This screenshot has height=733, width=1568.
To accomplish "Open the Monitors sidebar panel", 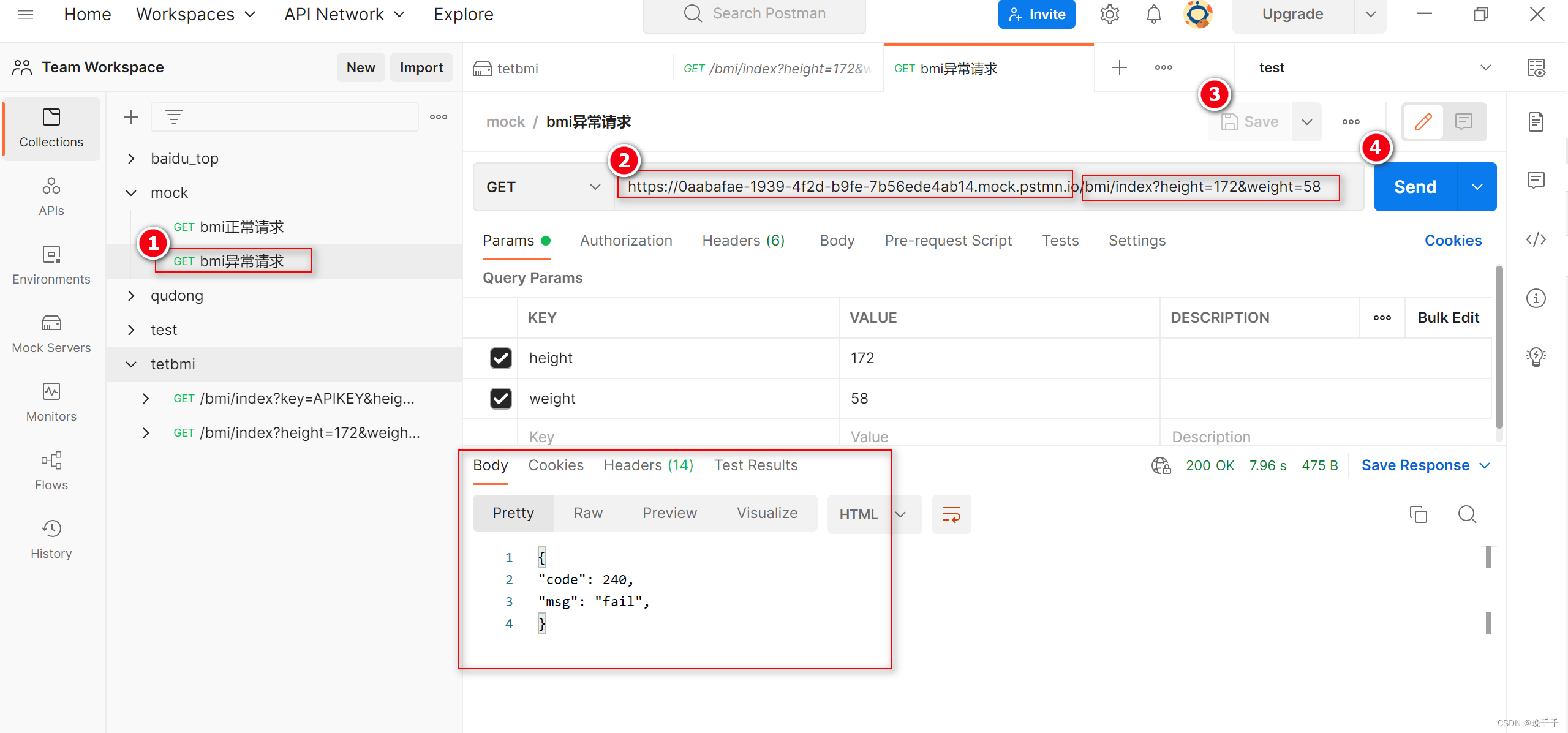I will point(51,403).
